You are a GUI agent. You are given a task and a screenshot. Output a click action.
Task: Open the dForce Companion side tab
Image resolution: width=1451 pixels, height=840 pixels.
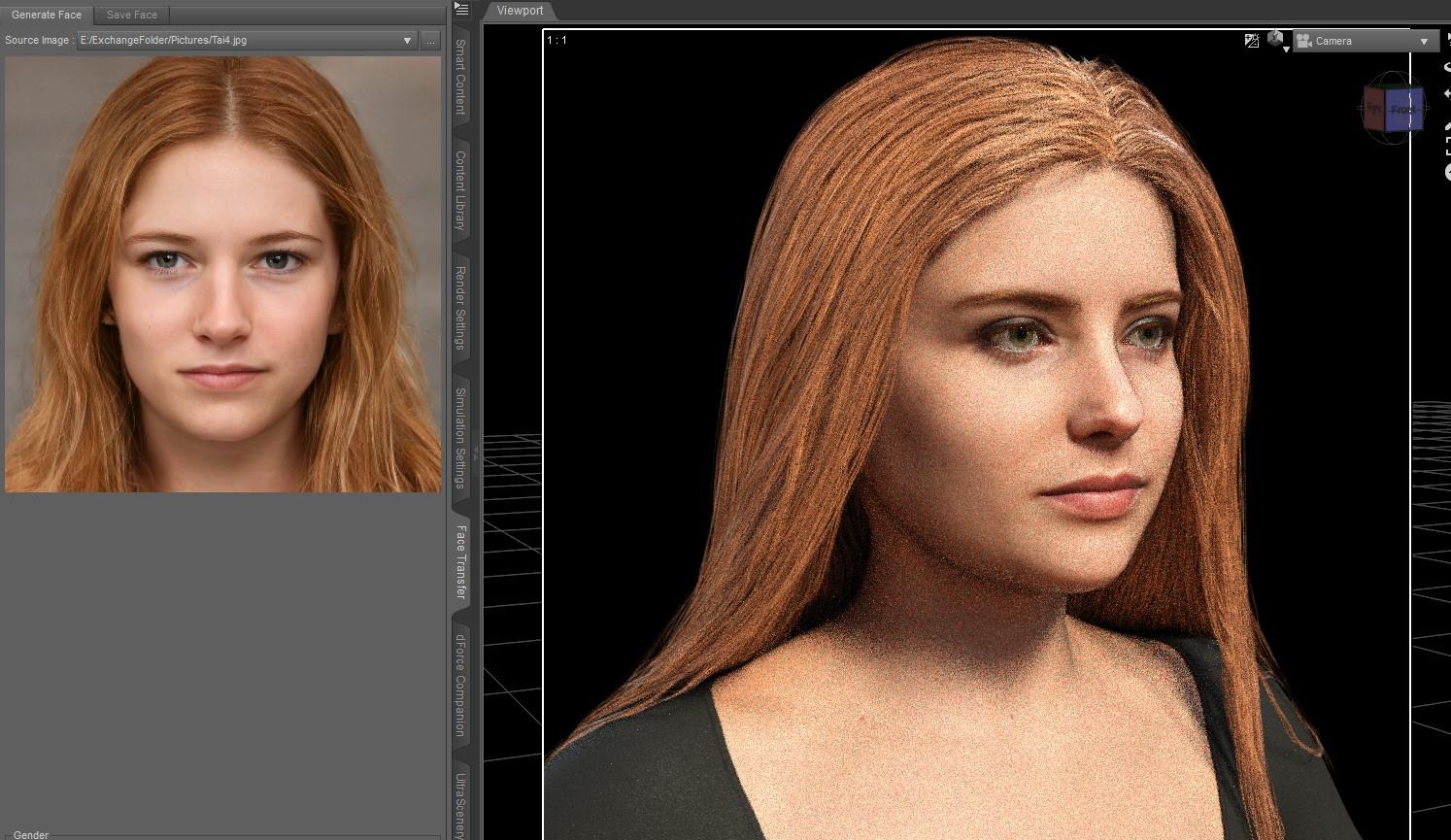point(460,686)
